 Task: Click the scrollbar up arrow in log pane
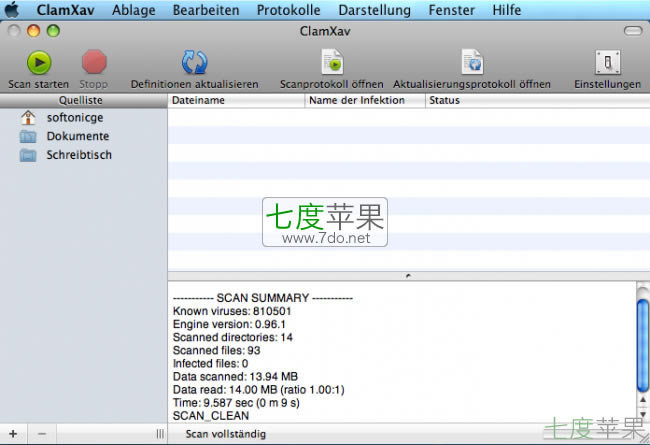[x=643, y=400]
